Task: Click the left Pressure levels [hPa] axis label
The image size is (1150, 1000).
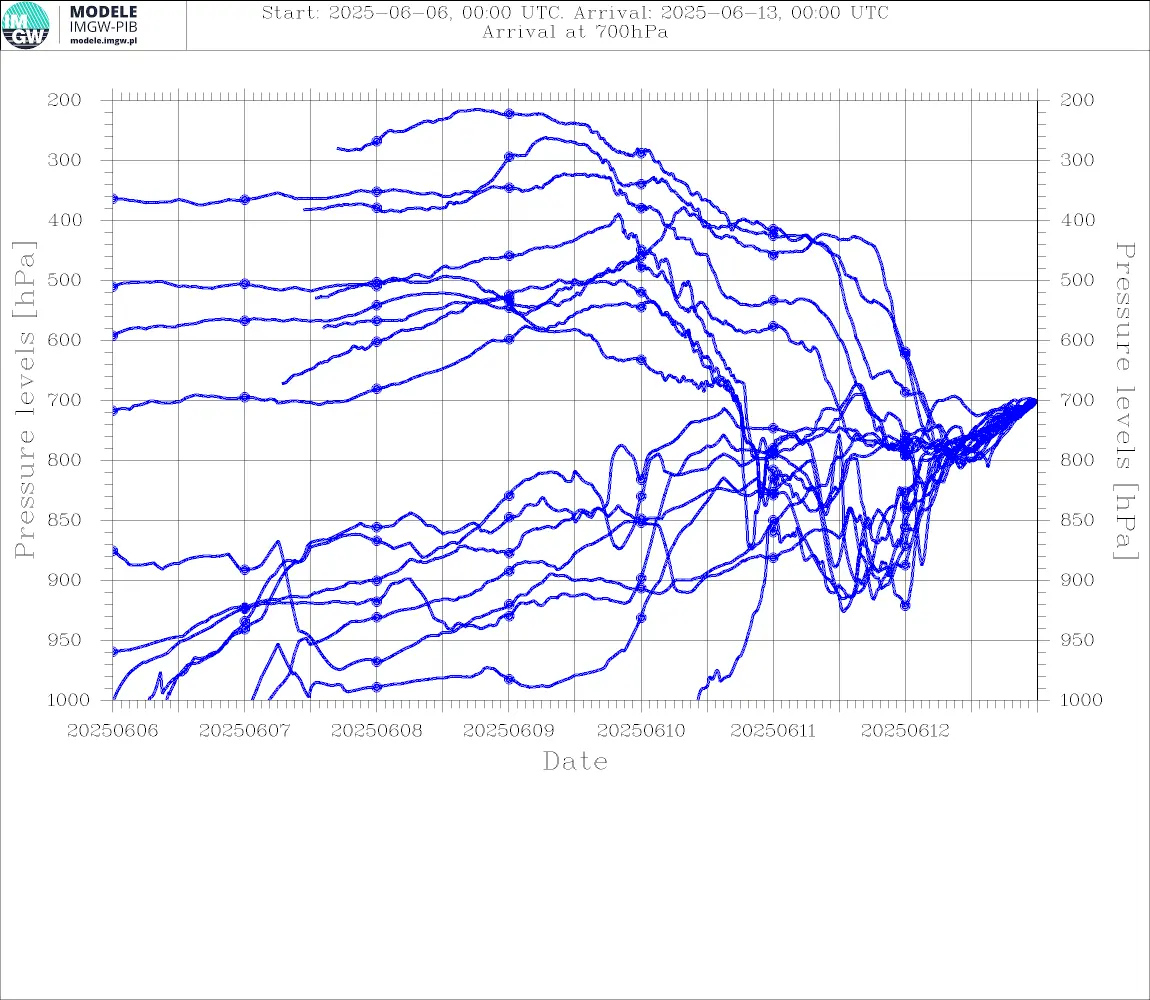Action: click(x=24, y=400)
